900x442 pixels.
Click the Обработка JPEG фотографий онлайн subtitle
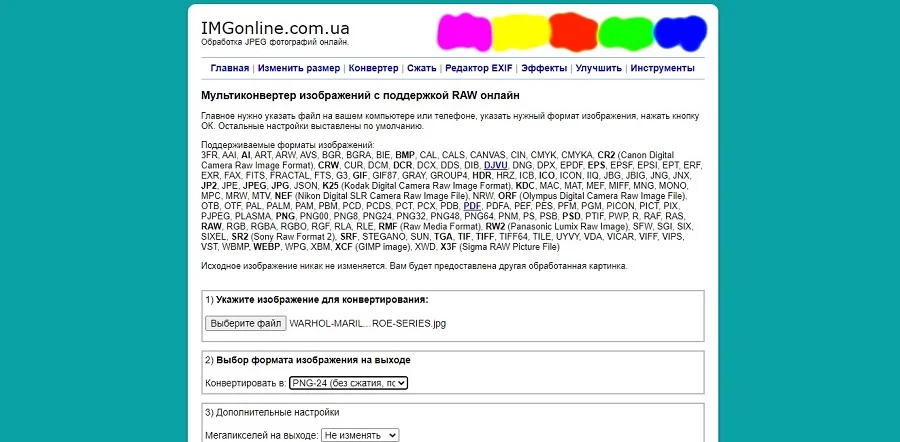tap(275, 42)
